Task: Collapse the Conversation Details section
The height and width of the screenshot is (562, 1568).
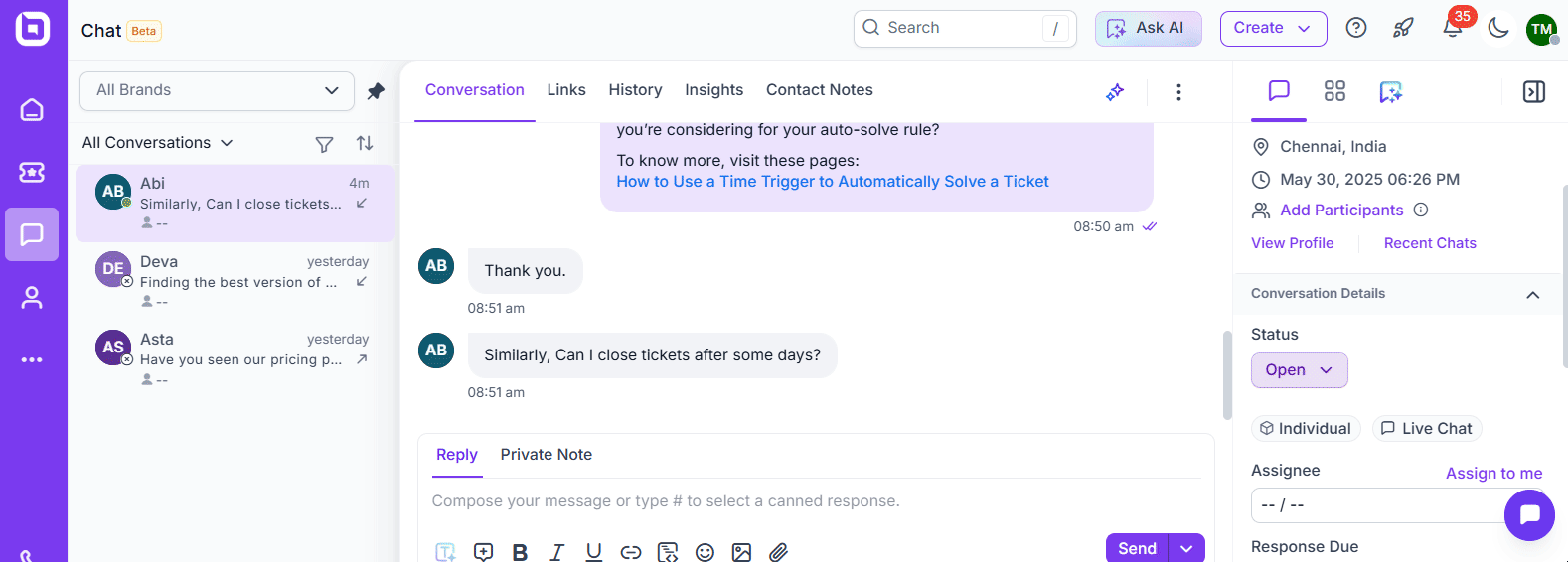Action: pos(1532,294)
